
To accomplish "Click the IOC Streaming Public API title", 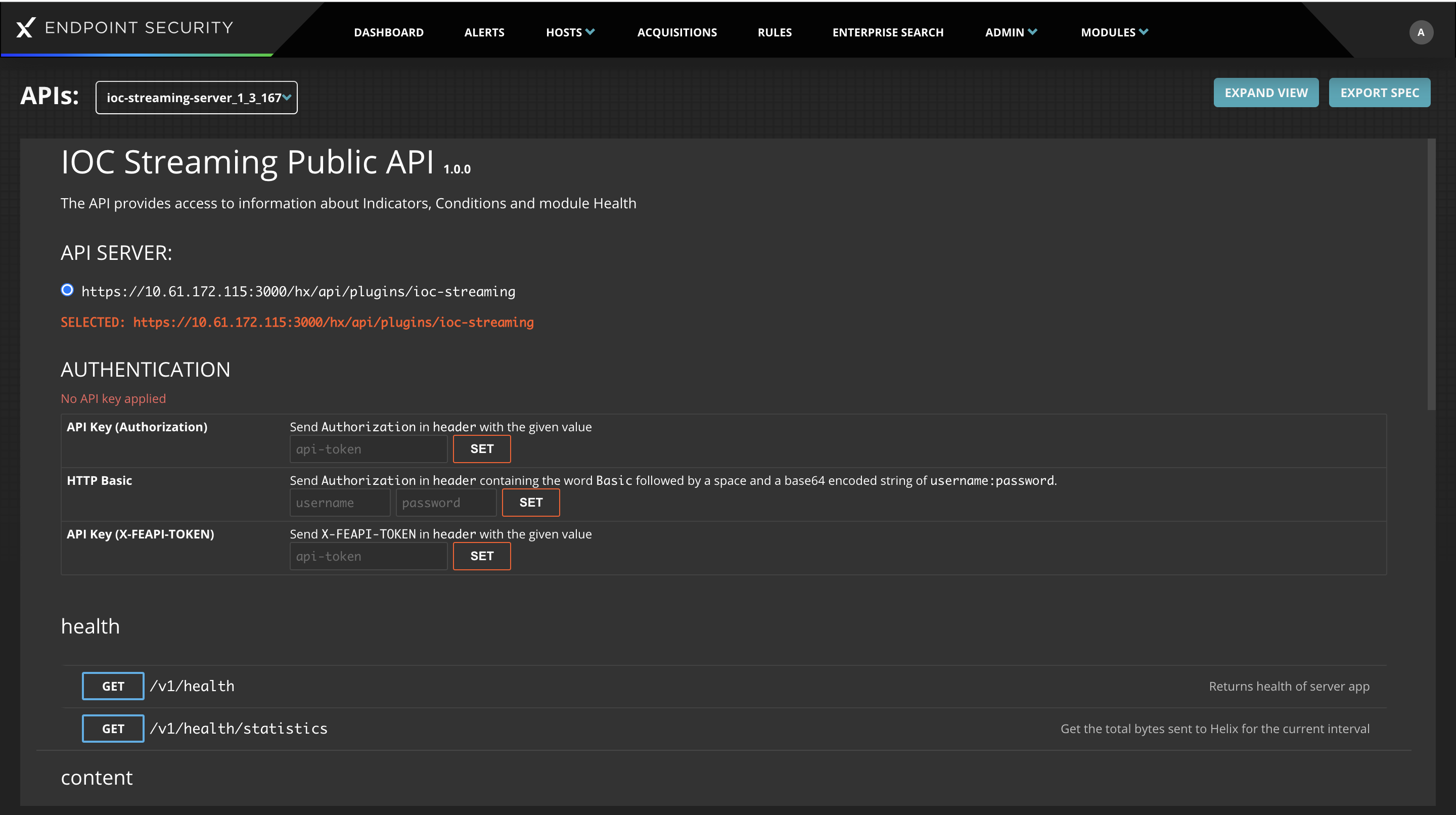I will point(248,162).
